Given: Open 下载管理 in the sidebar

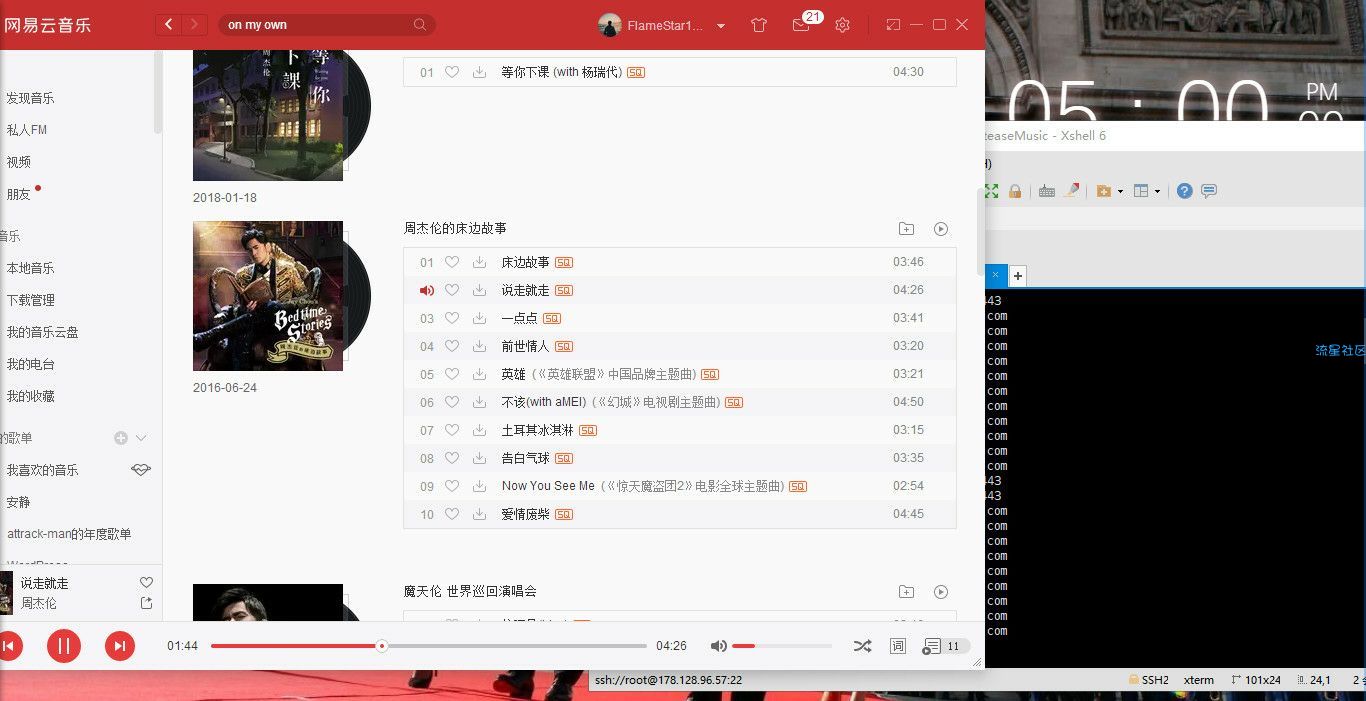Looking at the screenshot, I should pyautogui.click(x=30, y=300).
